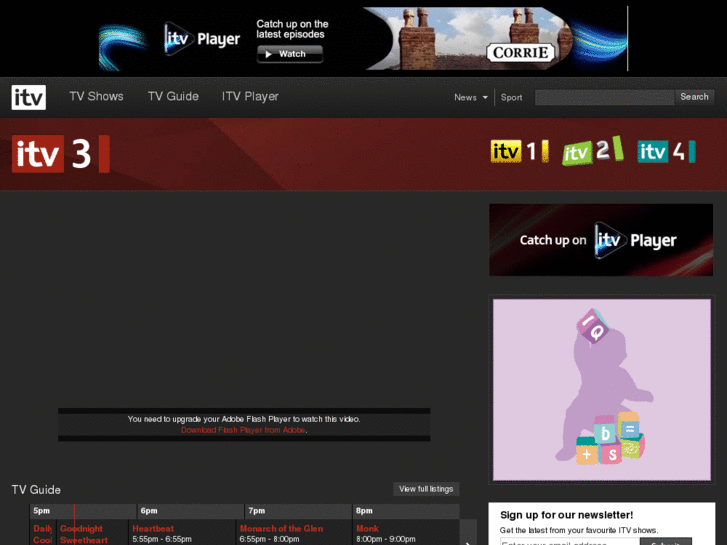Click the ITV logo in the navigation bar
Viewport: 727px width, 545px height.
29,97
